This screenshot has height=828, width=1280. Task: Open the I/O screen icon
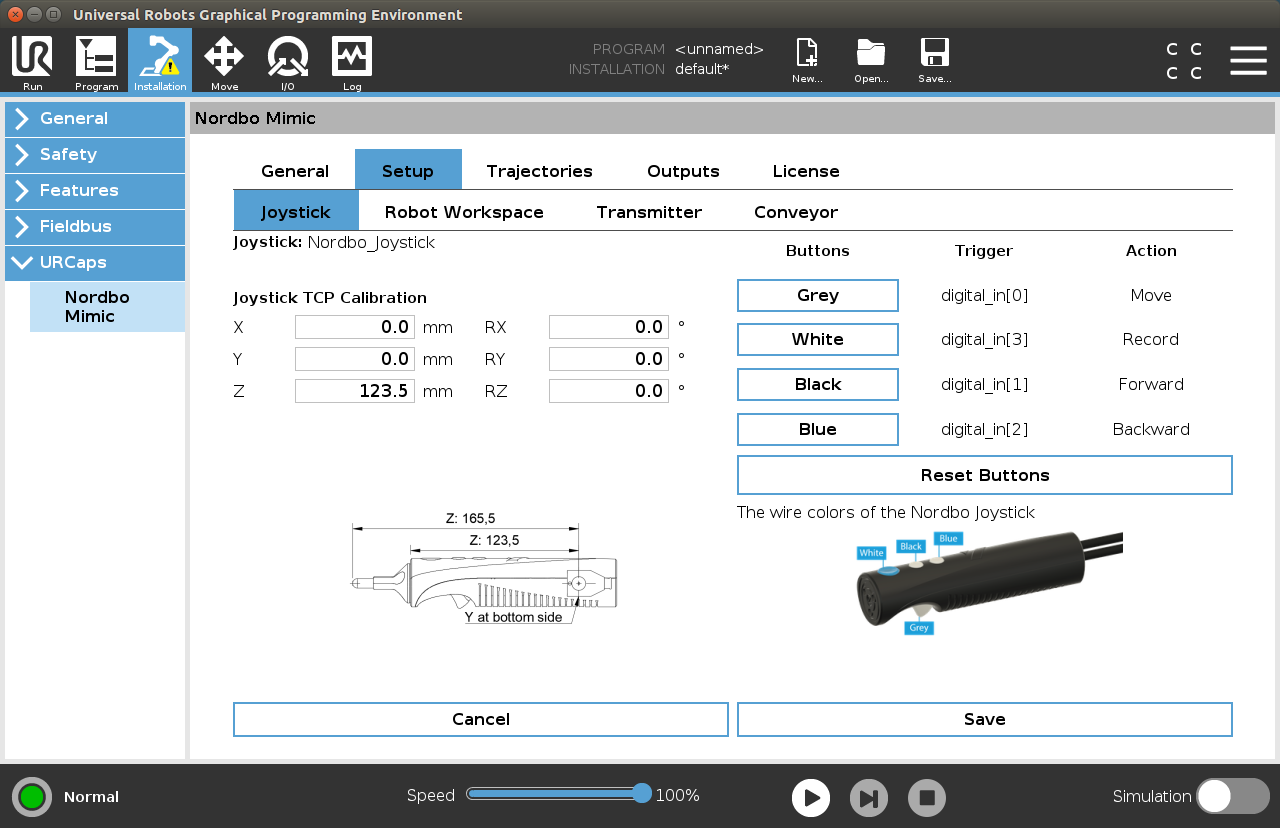288,62
